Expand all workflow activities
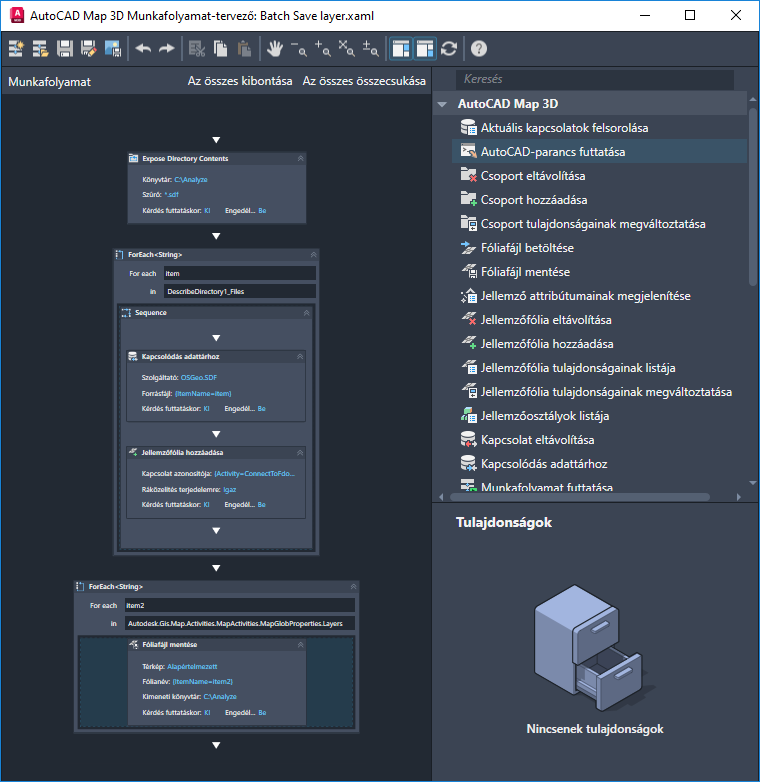 pyautogui.click(x=240, y=81)
